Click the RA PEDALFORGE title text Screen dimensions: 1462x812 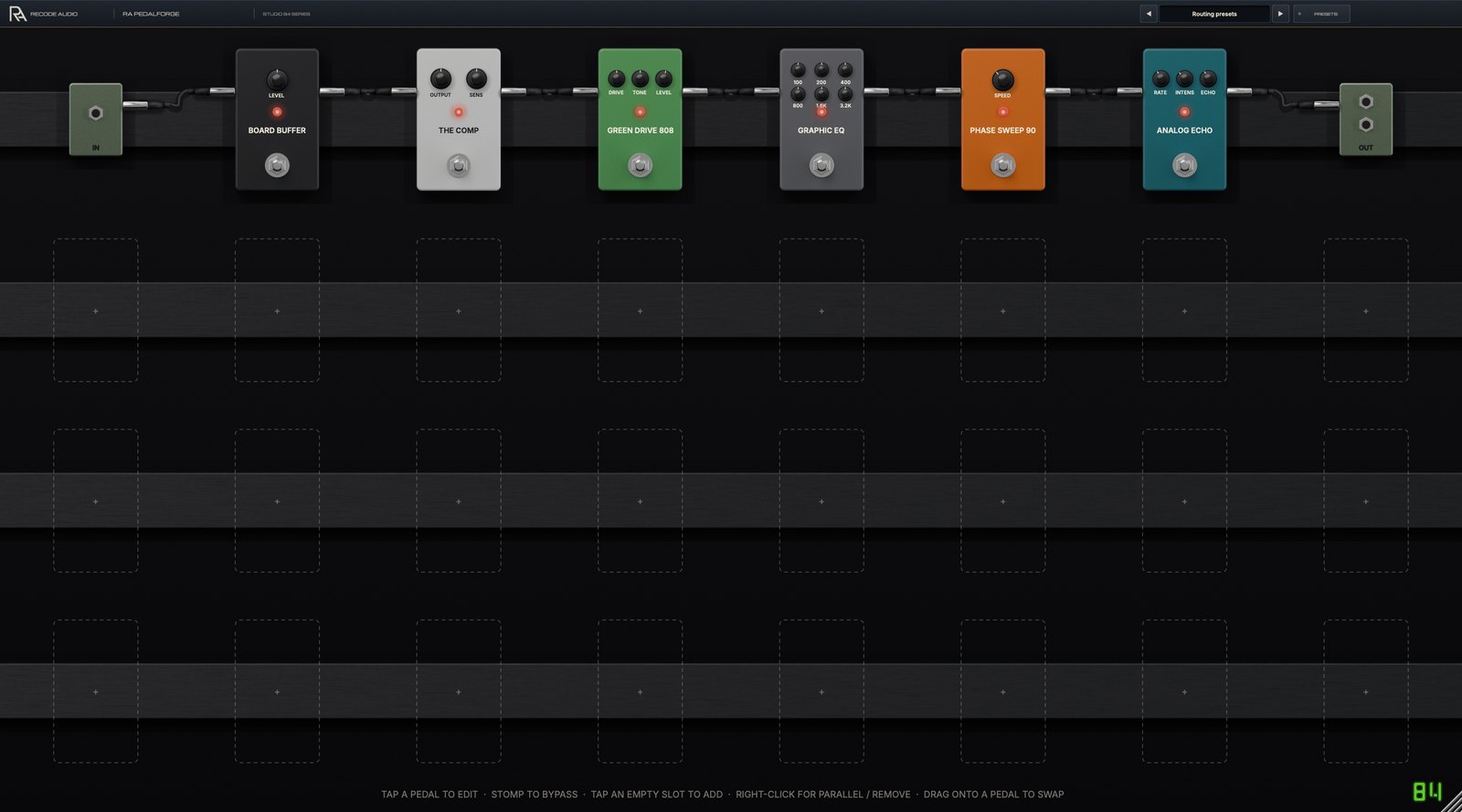pyautogui.click(x=151, y=14)
